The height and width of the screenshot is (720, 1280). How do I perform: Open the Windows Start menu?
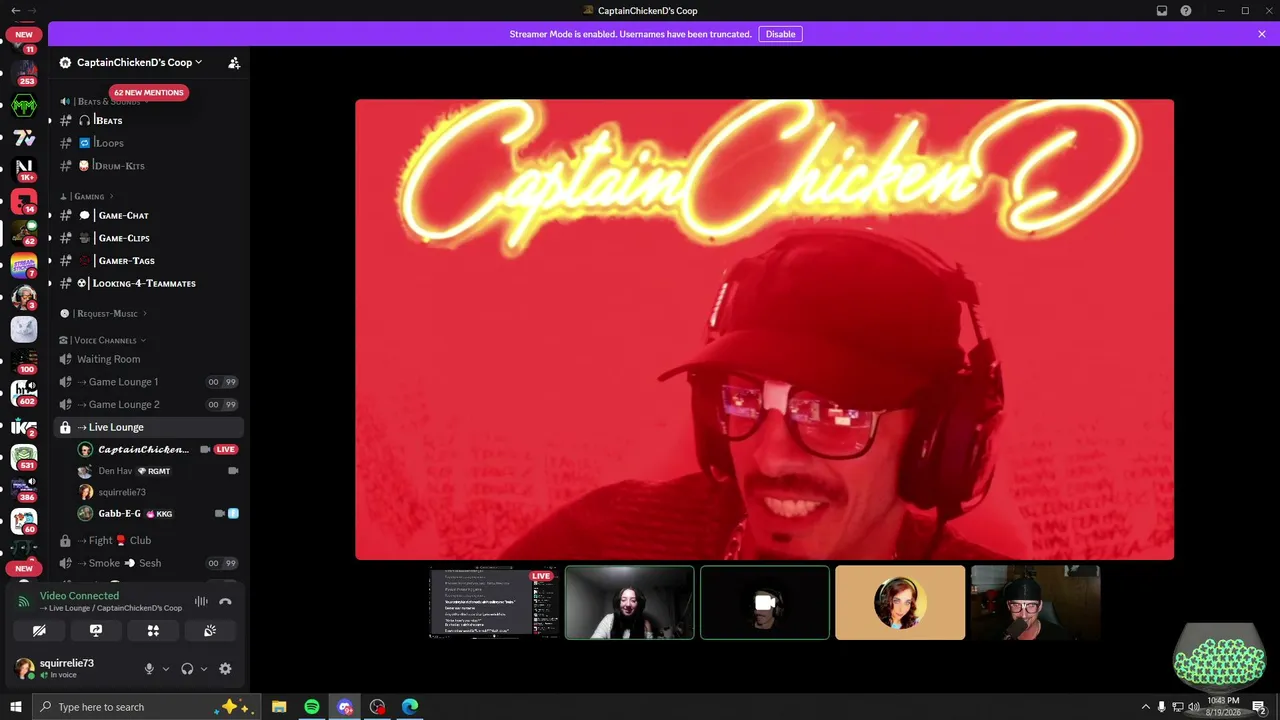16,707
